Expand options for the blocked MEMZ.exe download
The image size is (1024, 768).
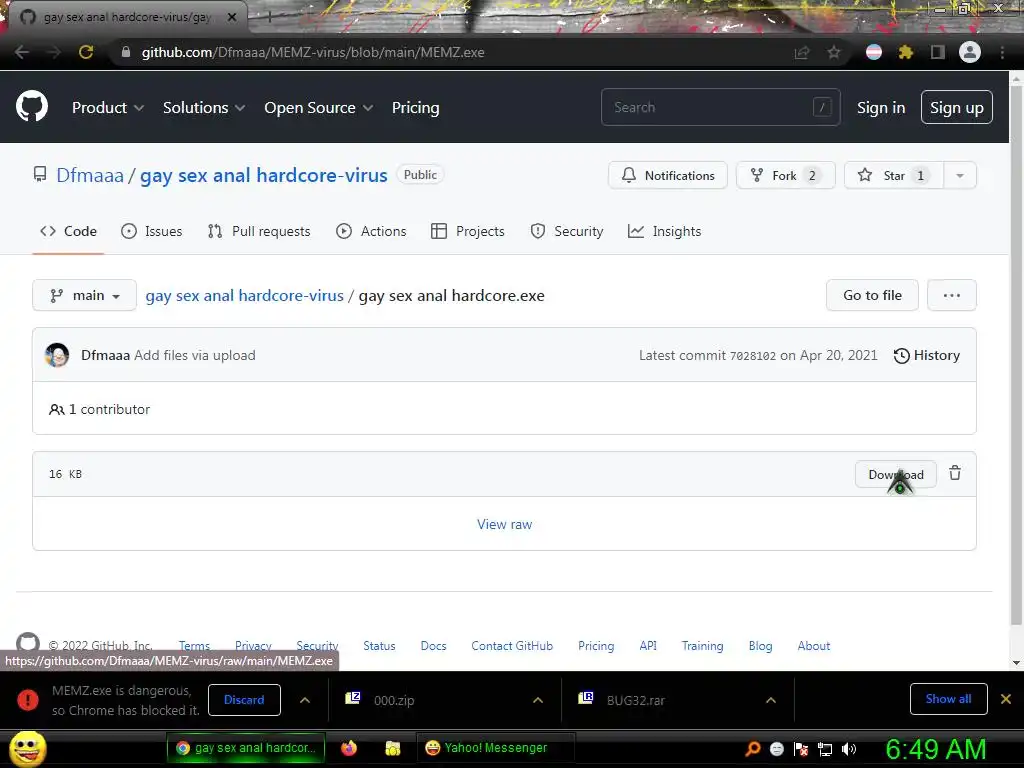(304, 700)
